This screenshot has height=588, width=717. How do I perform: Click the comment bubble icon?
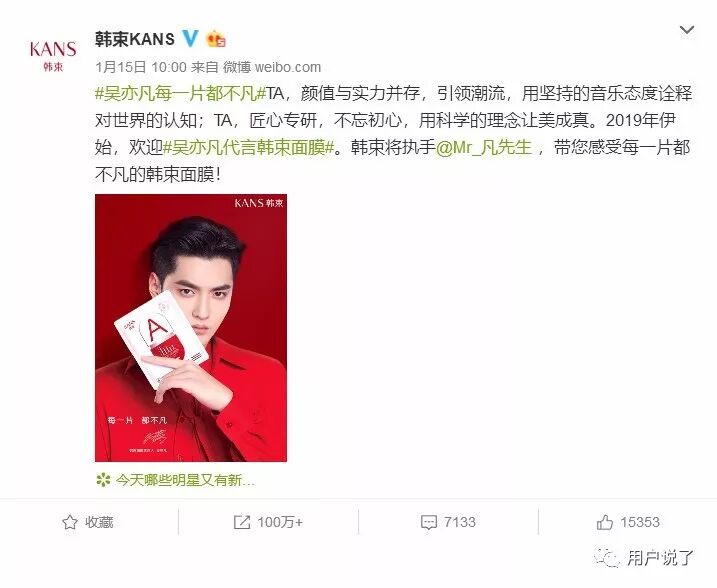point(428,522)
